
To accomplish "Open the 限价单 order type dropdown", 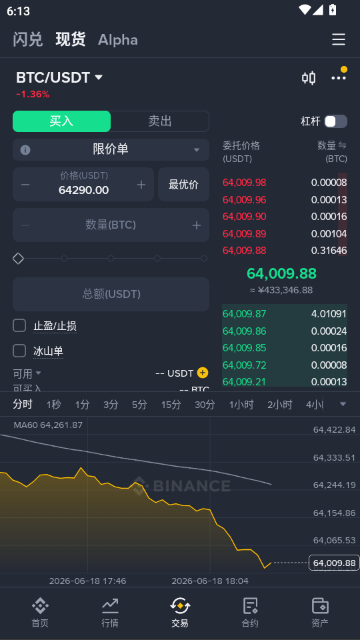I will tap(111, 150).
